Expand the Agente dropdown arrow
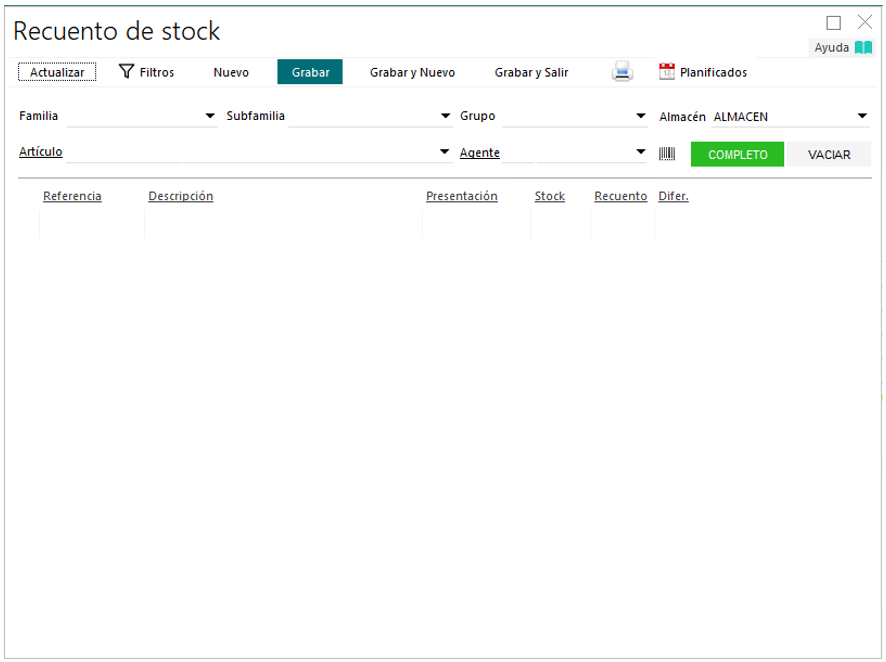886x662 pixels. [x=641, y=153]
